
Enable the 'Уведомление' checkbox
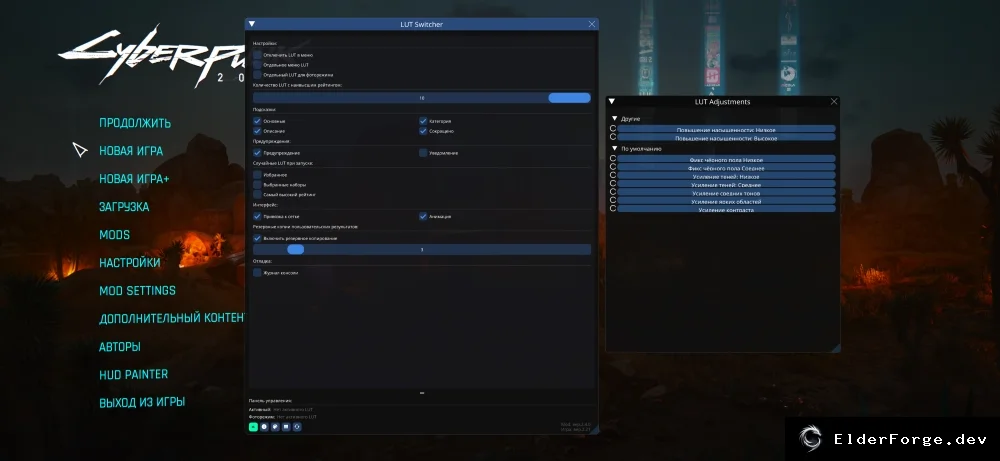423,153
